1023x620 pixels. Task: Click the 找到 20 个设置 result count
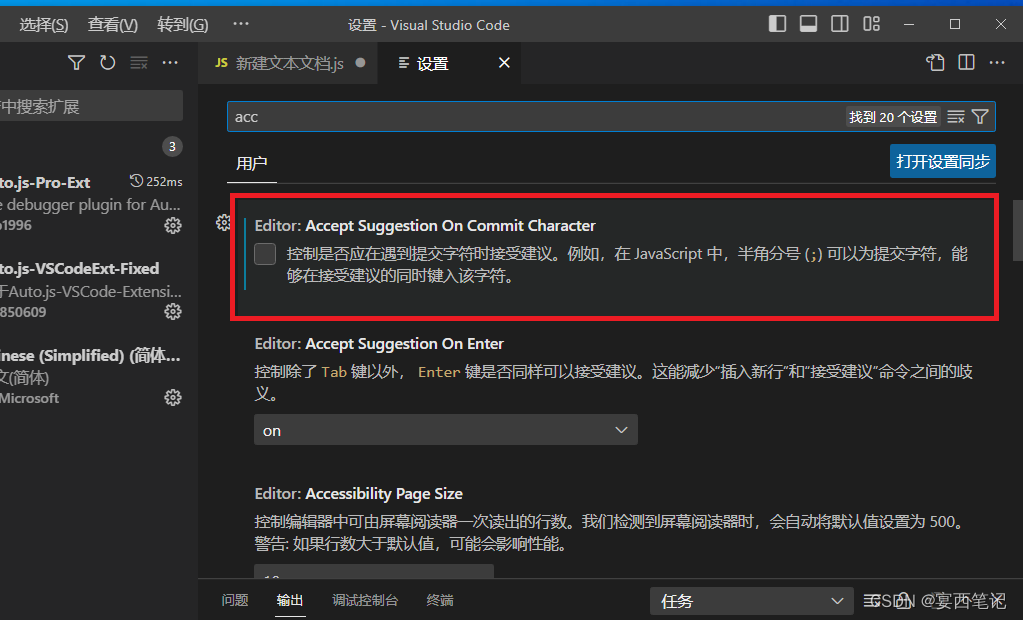(893, 117)
